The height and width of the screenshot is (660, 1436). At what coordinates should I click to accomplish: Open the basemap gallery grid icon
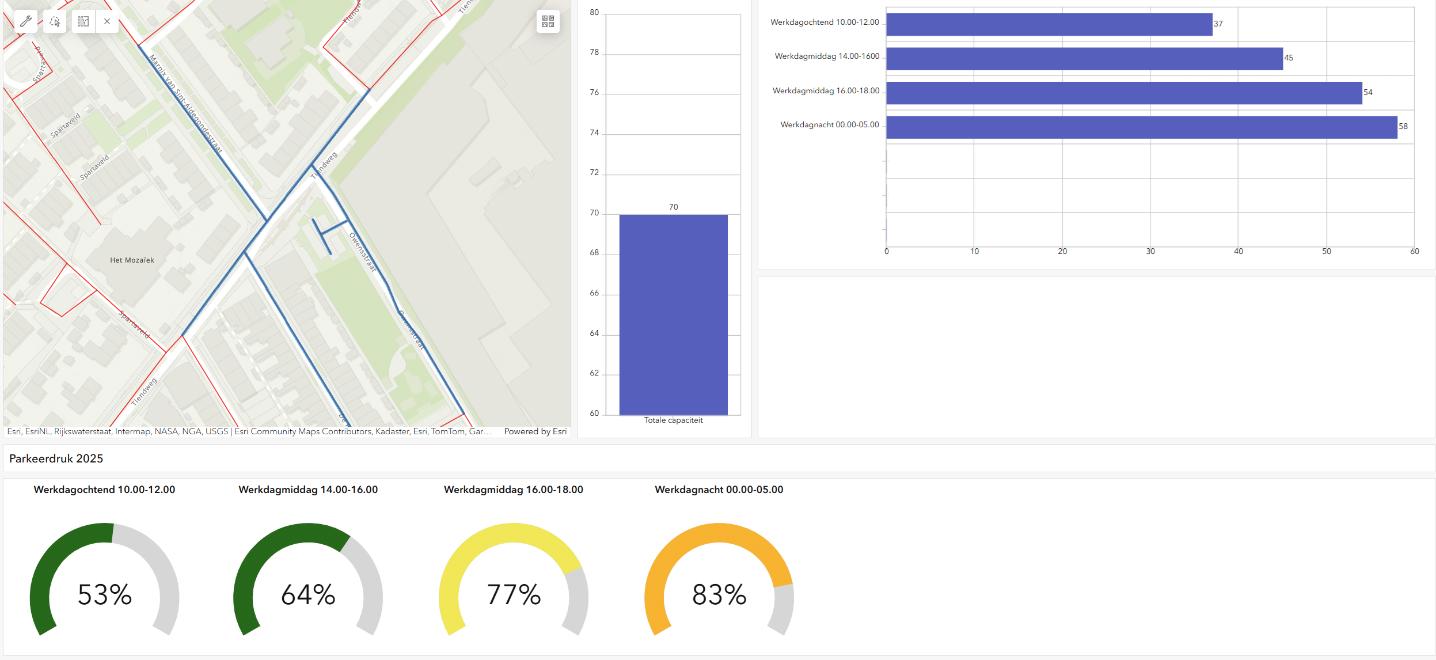547,21
